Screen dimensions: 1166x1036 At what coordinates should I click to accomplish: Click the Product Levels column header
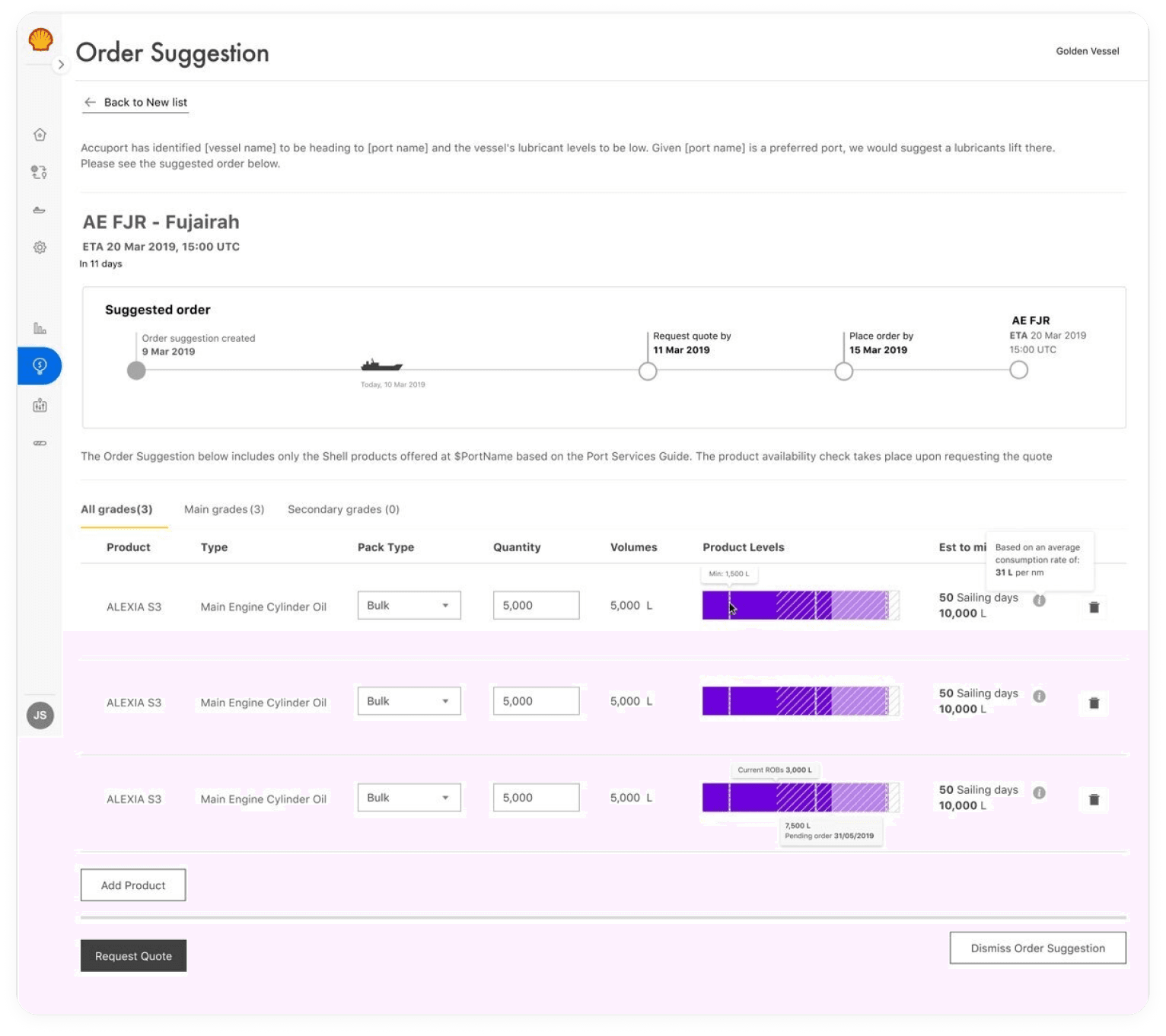[744, 547]
